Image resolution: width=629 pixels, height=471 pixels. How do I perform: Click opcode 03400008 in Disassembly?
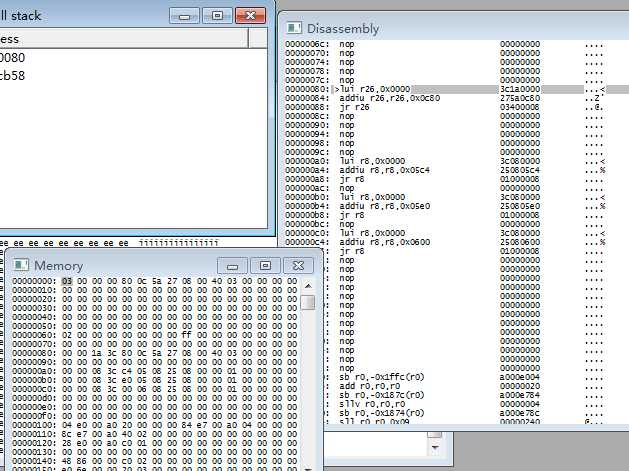point(520,107)
